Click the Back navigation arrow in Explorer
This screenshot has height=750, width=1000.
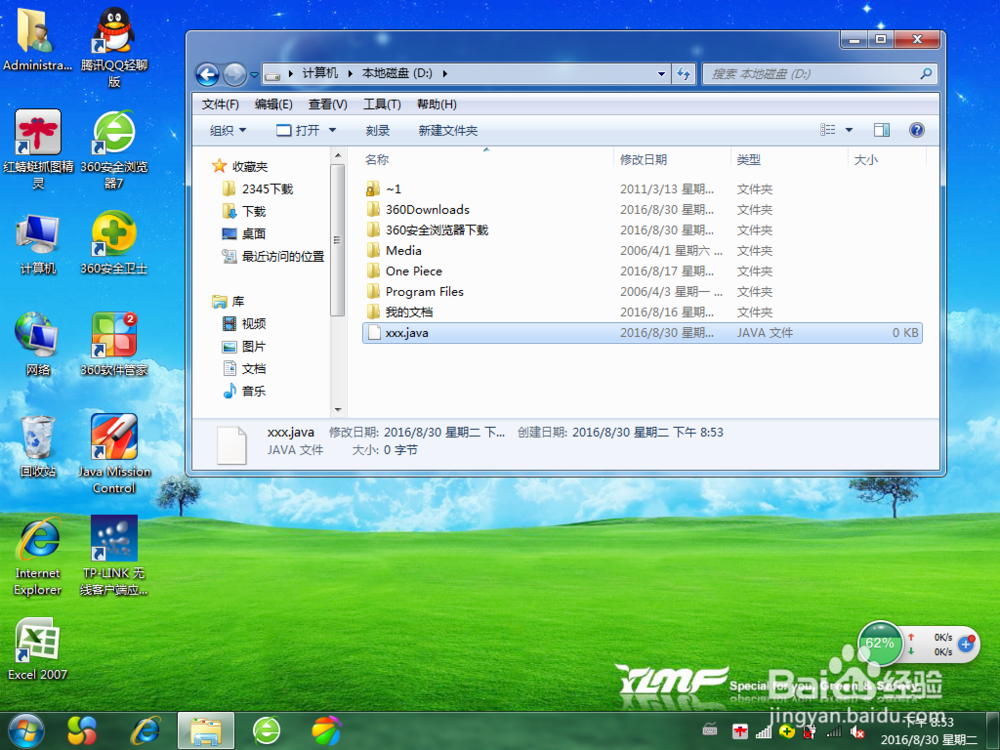(x=207, y=75)
